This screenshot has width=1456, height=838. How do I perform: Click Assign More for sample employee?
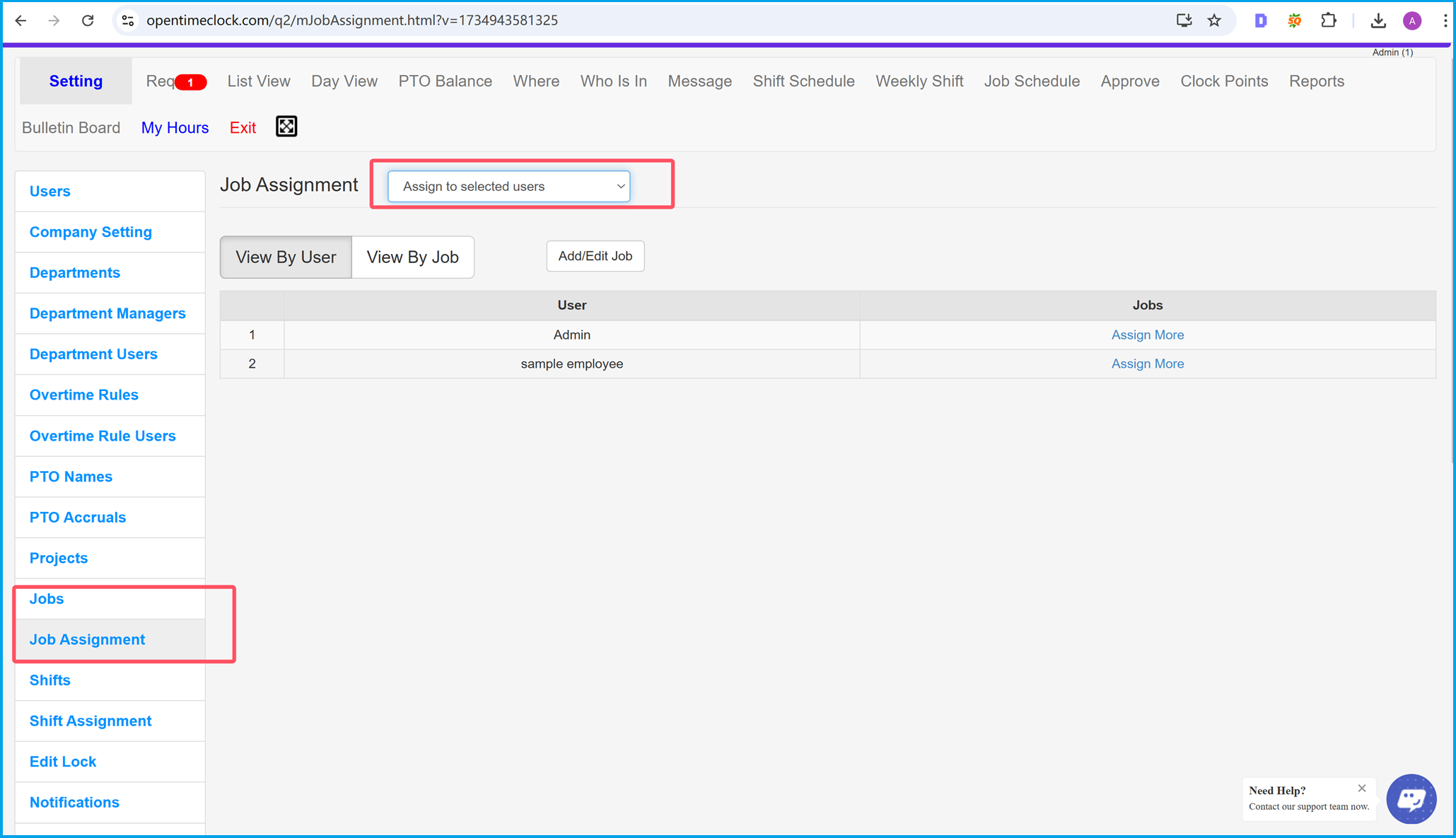[x=1147, y=363]
